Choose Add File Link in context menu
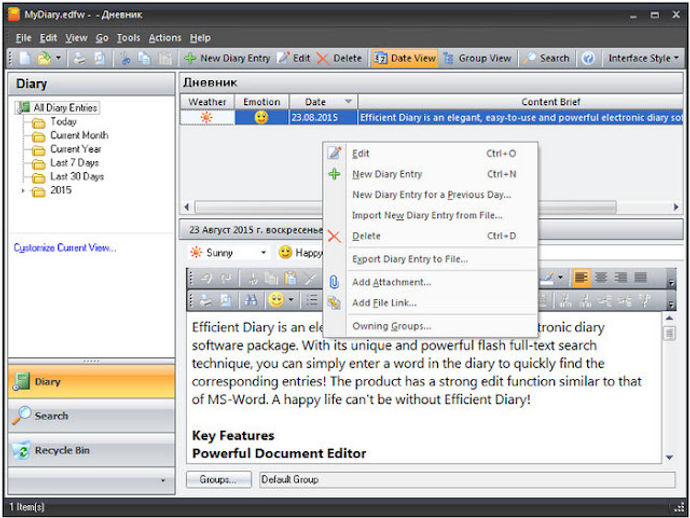 click(x=431, y=303)
